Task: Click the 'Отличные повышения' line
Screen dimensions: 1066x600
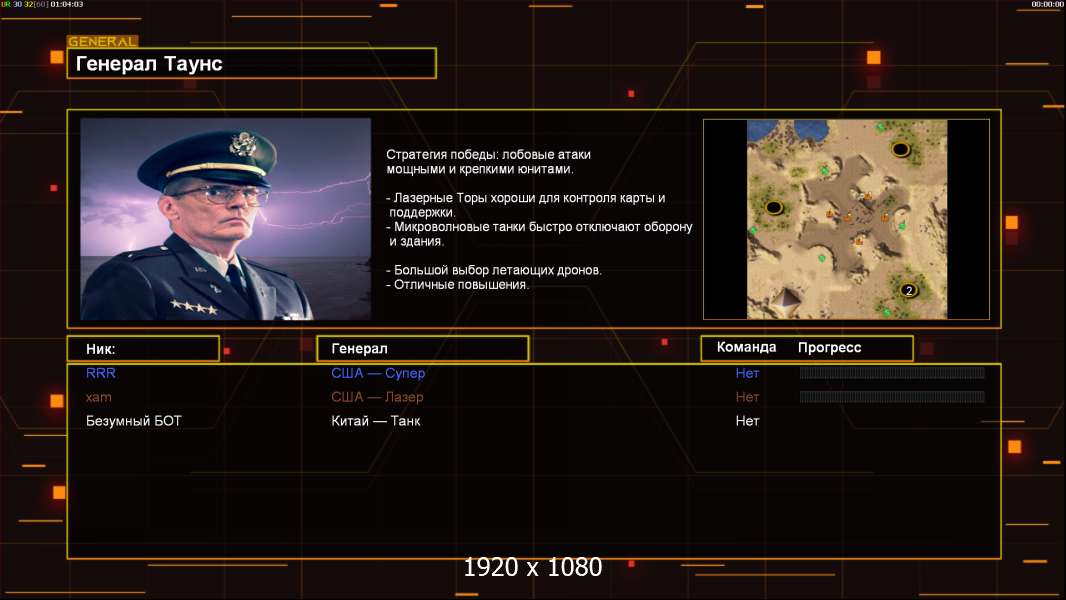Action: point(458,285)
